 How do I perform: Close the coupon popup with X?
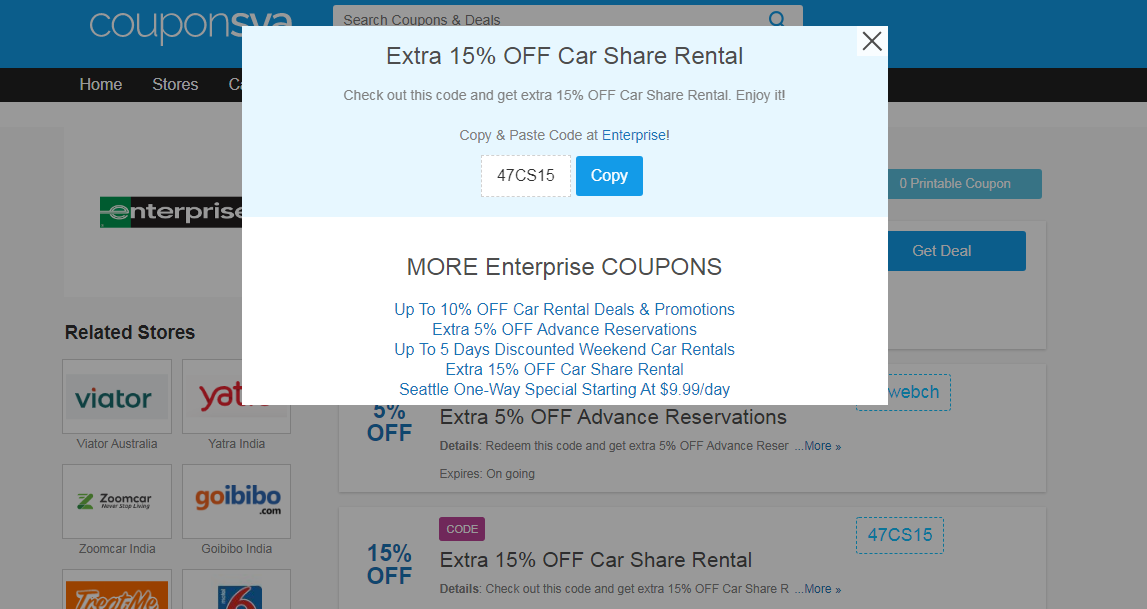coord(872,41)
